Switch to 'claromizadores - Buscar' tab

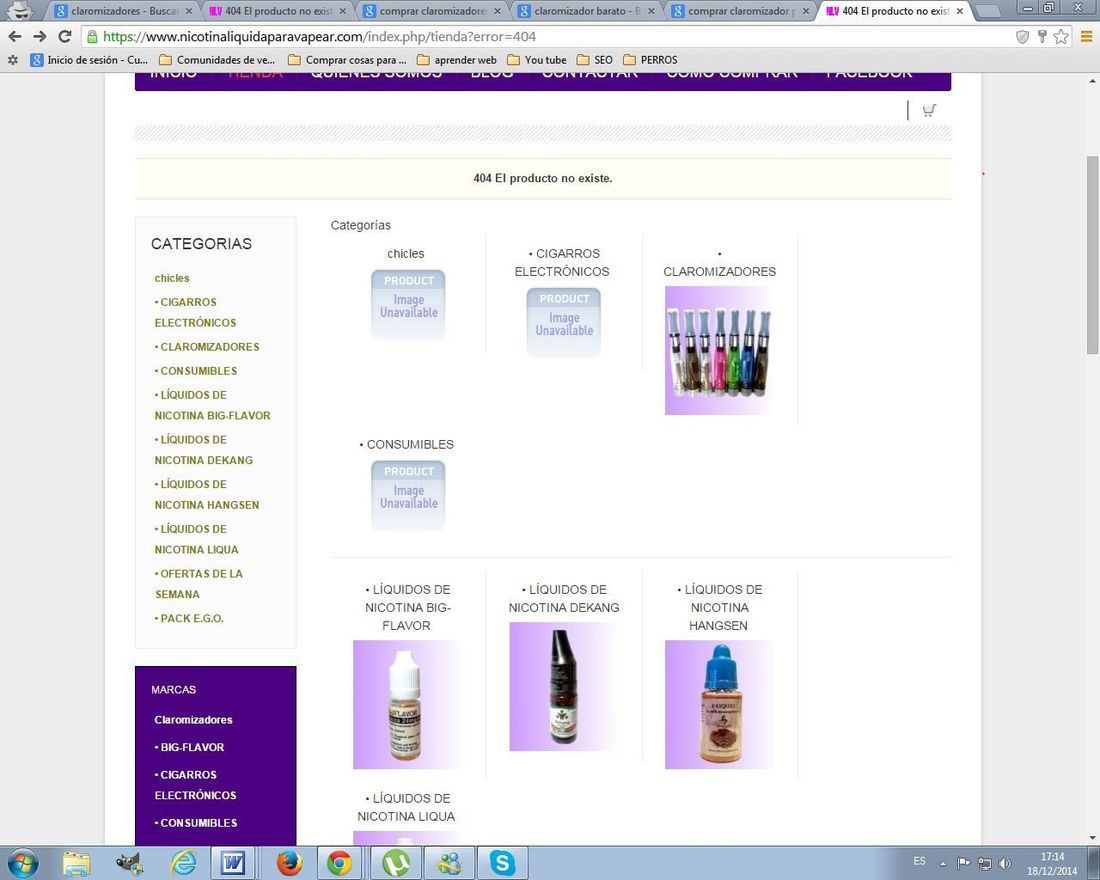(124, 11)
